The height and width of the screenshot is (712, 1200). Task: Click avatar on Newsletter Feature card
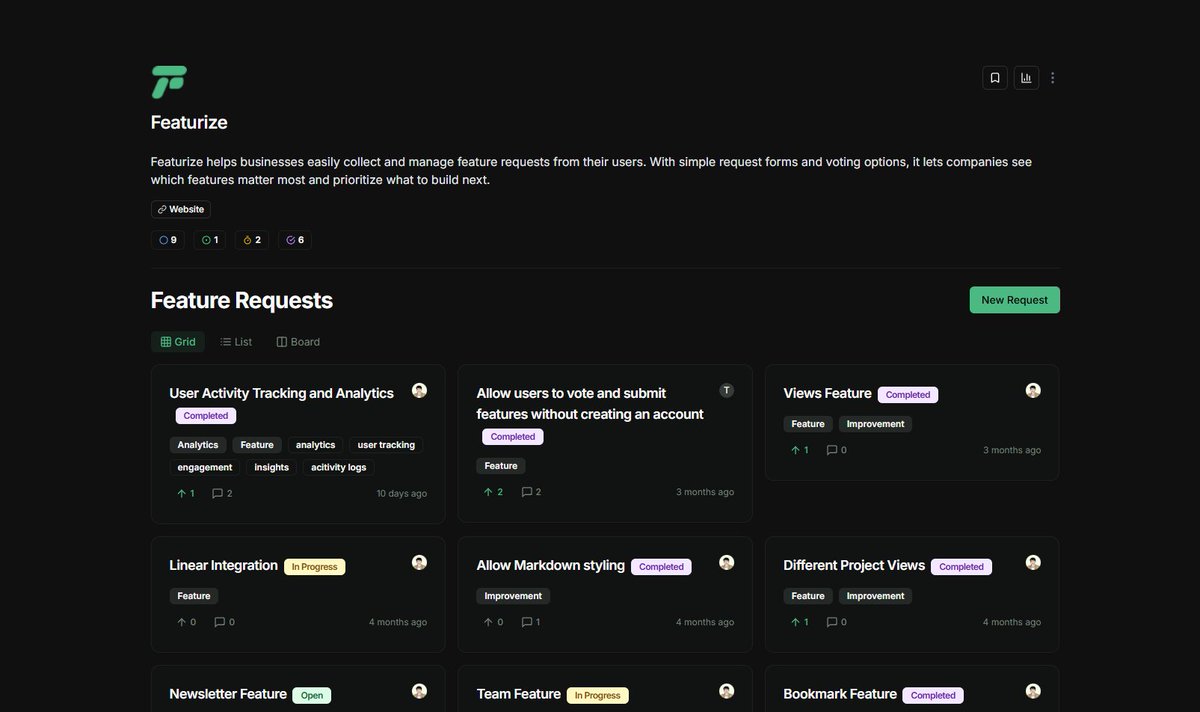(x=420, y=691)
